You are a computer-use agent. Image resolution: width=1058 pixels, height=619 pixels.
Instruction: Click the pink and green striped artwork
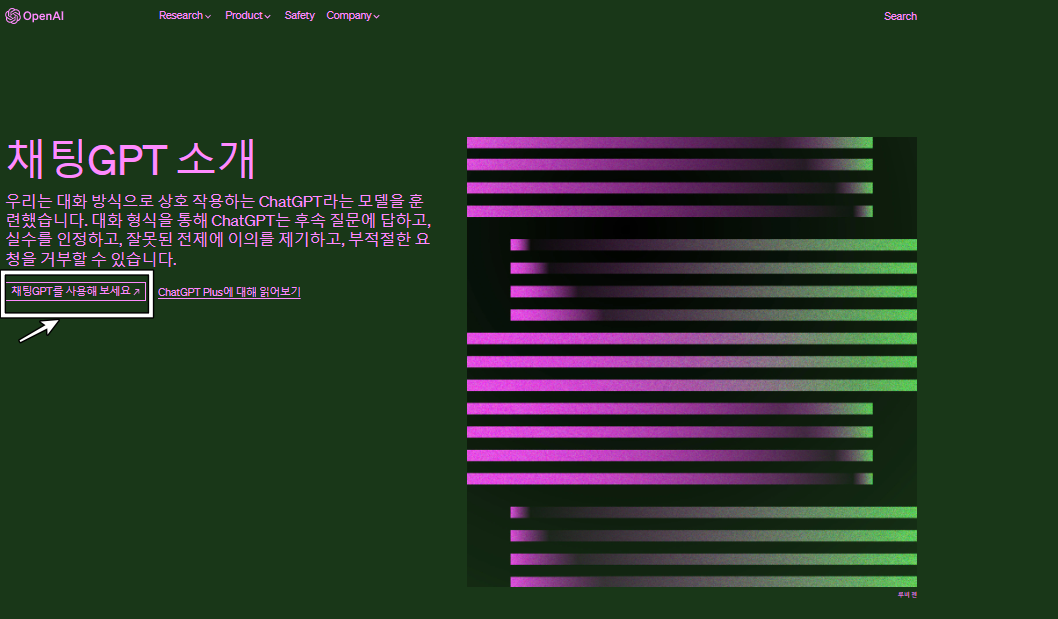point(692,362)
